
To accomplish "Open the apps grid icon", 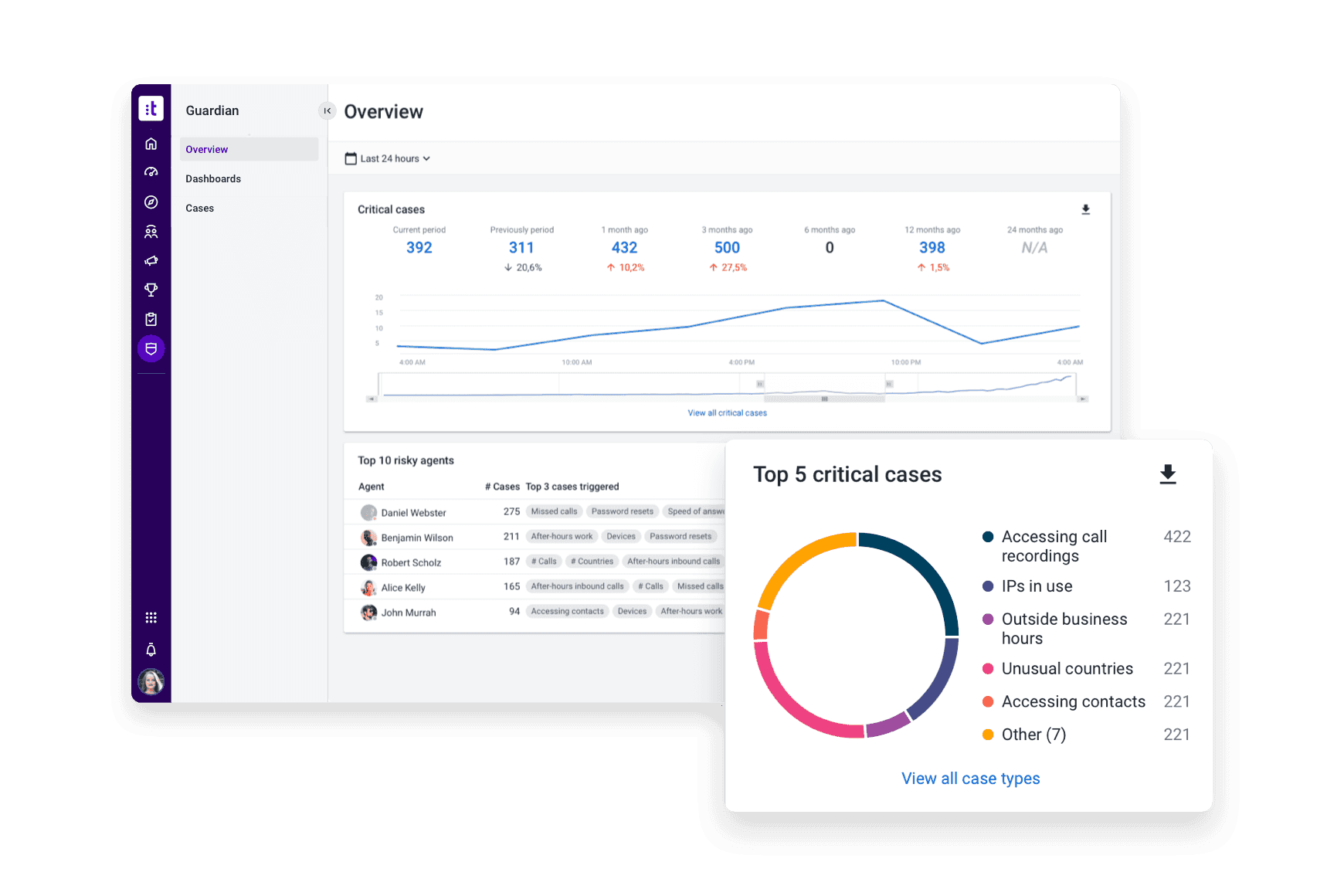I will click(x=151, y=618).
